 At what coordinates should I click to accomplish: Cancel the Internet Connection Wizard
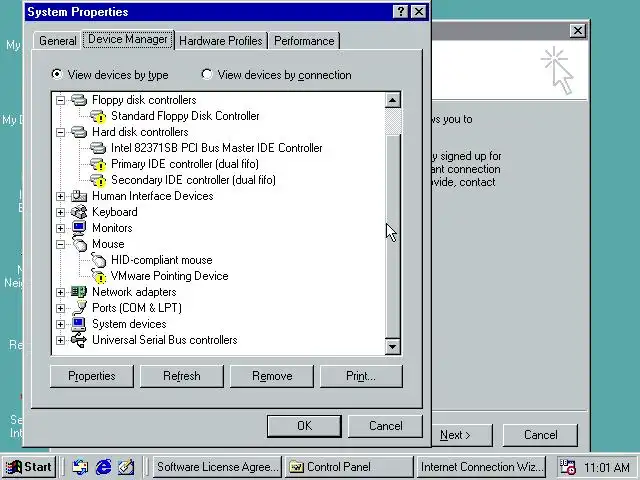[540, 435]
